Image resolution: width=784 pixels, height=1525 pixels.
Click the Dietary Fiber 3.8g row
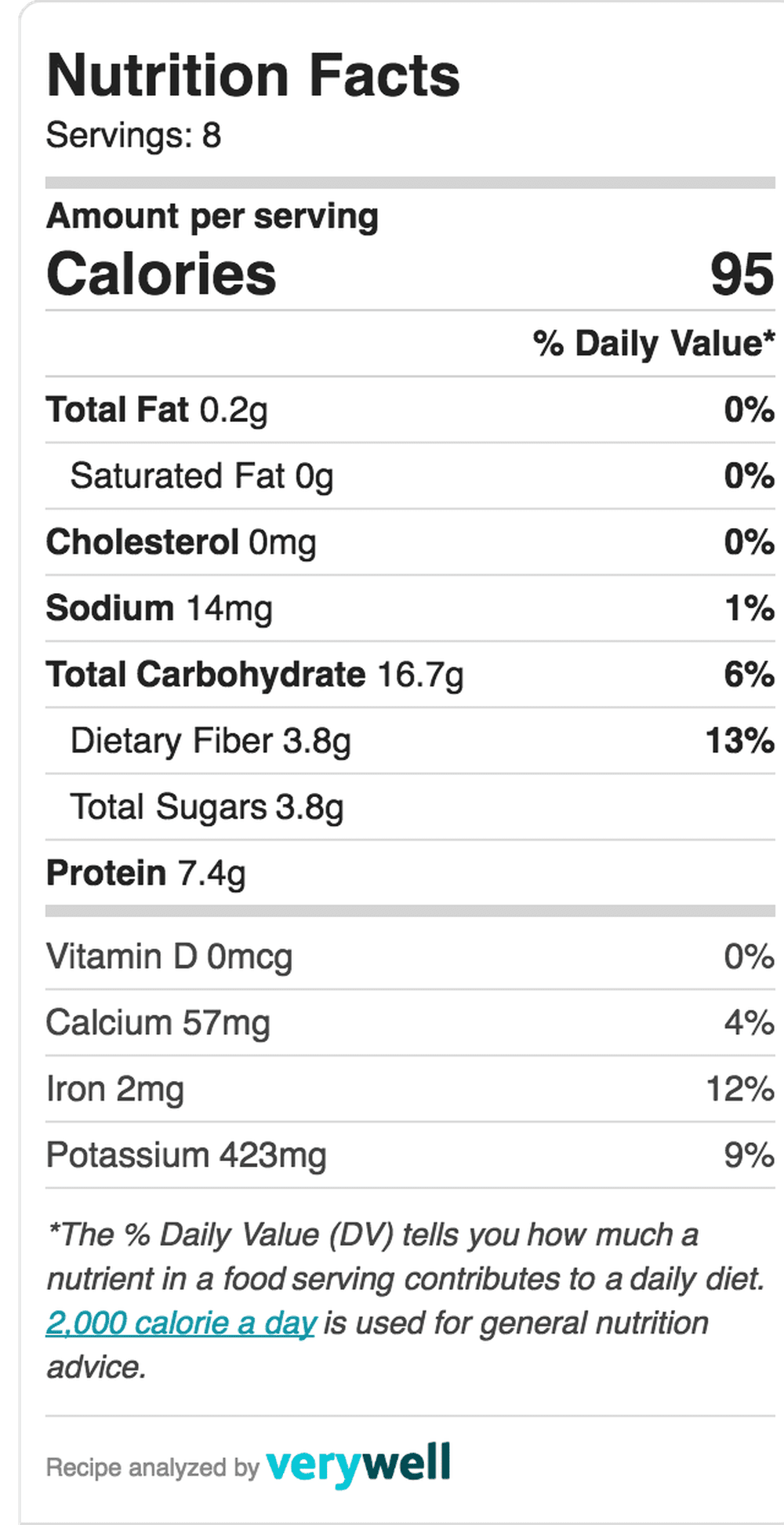point(410,741)
